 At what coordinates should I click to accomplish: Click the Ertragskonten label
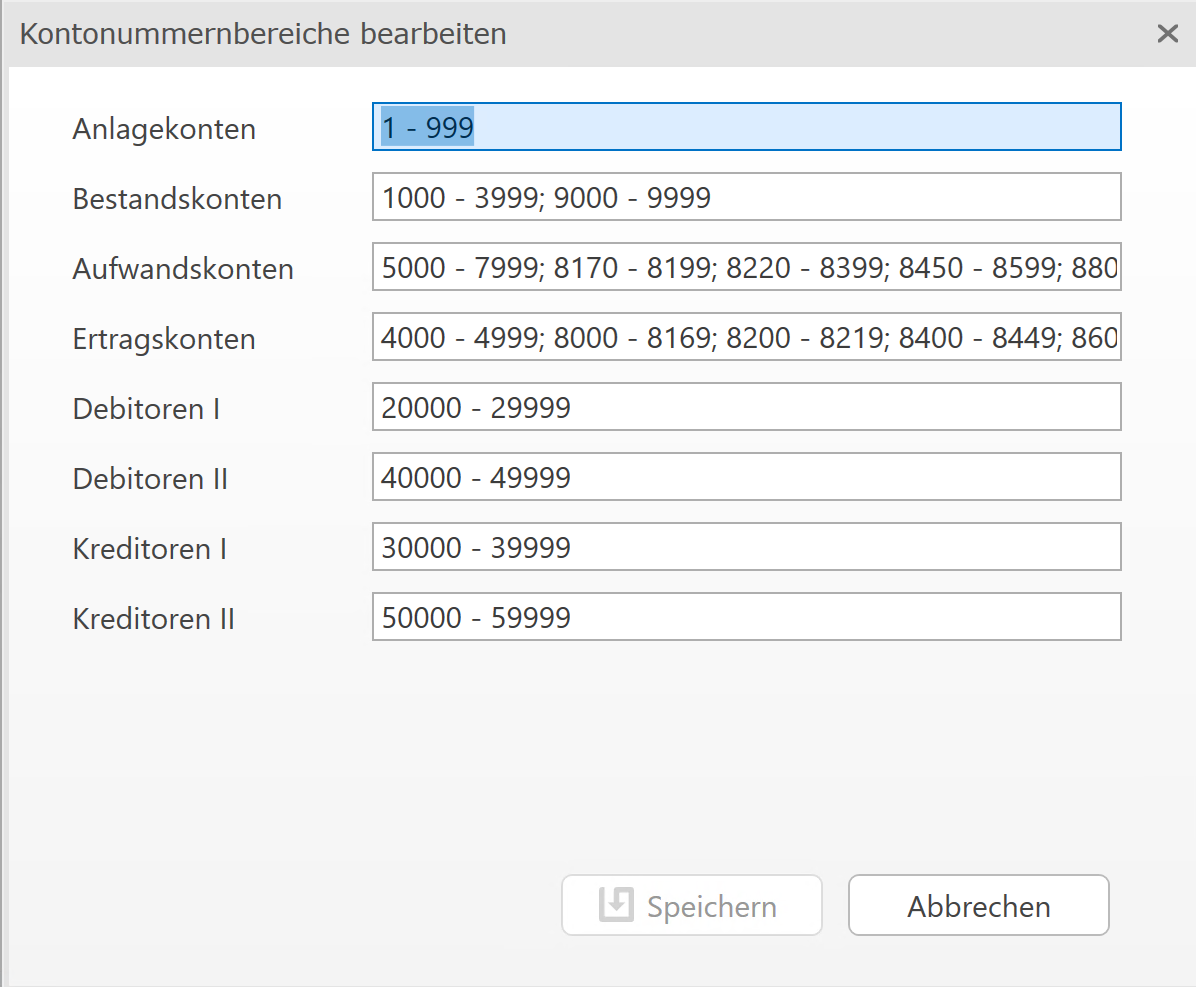[164, 339]
